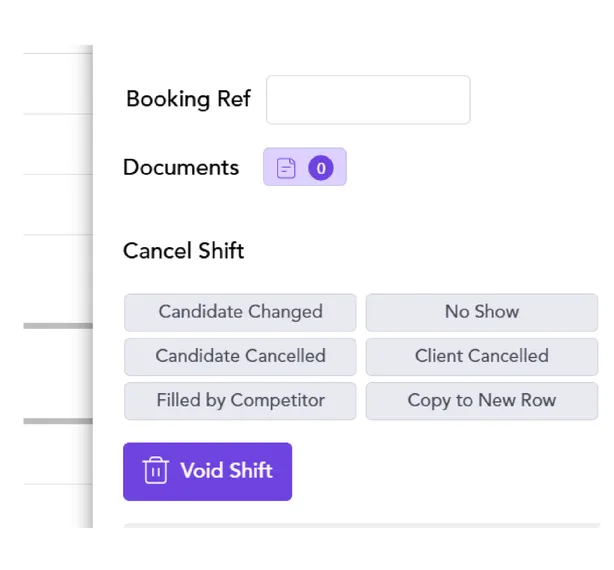The height and width of the screenshot is (570, 614).
Task: Click the lower thick gray row divider on the left
Action: (58, 421)
